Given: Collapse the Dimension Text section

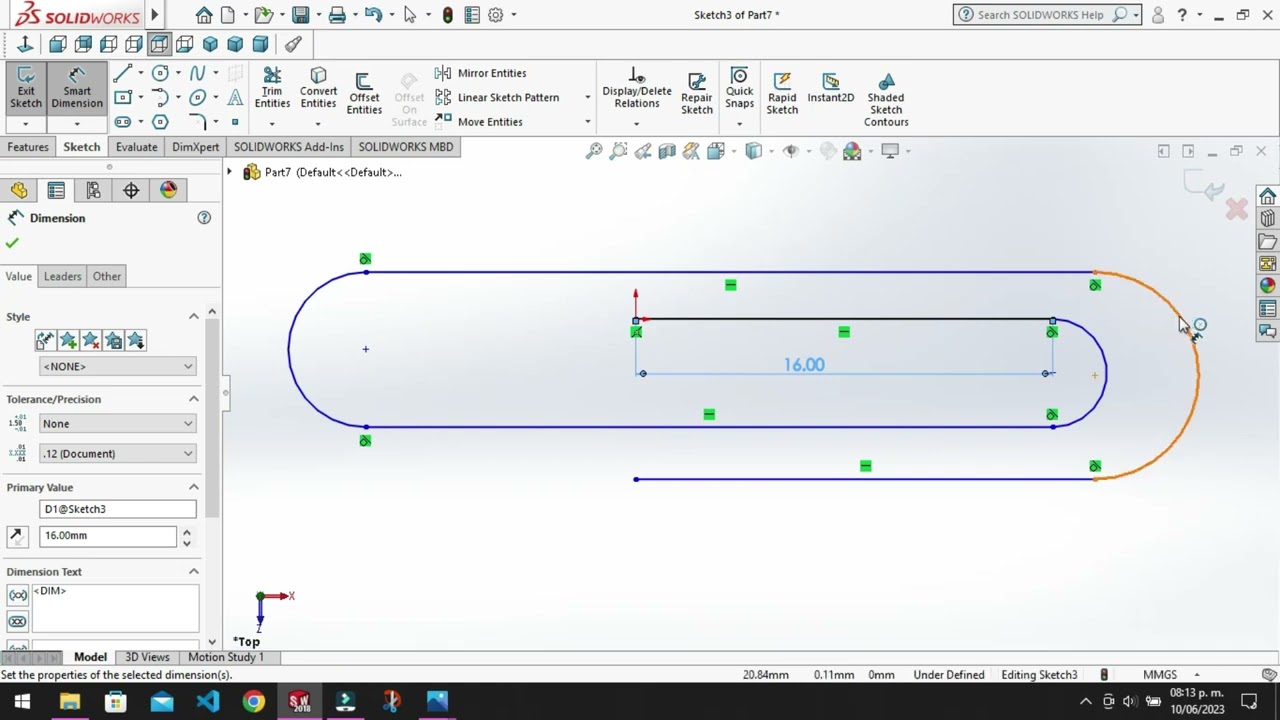Looking at the screenshot, I should [194, 571].
